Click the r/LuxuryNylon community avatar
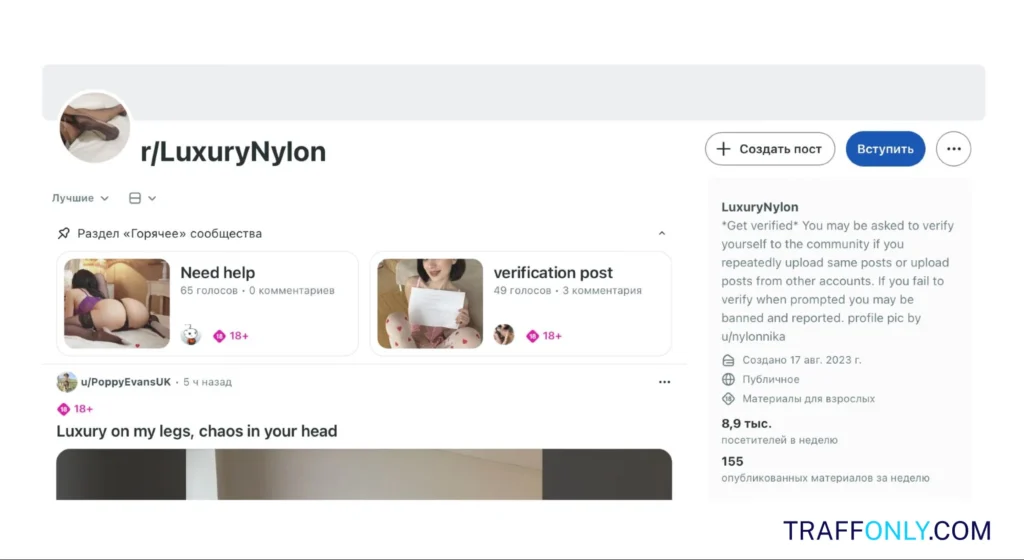1024x560 pixels. (x=96, y=127)
